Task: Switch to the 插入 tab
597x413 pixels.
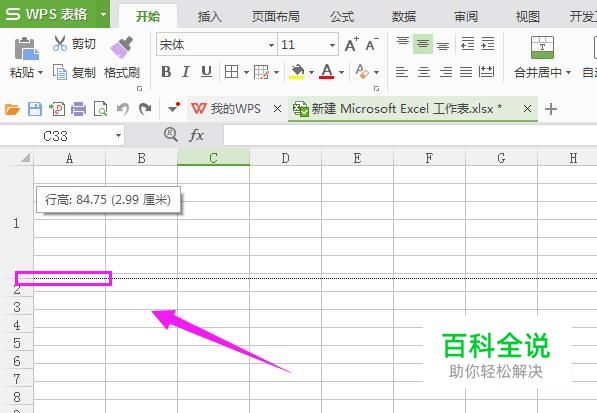Action: tap(210, 16)
